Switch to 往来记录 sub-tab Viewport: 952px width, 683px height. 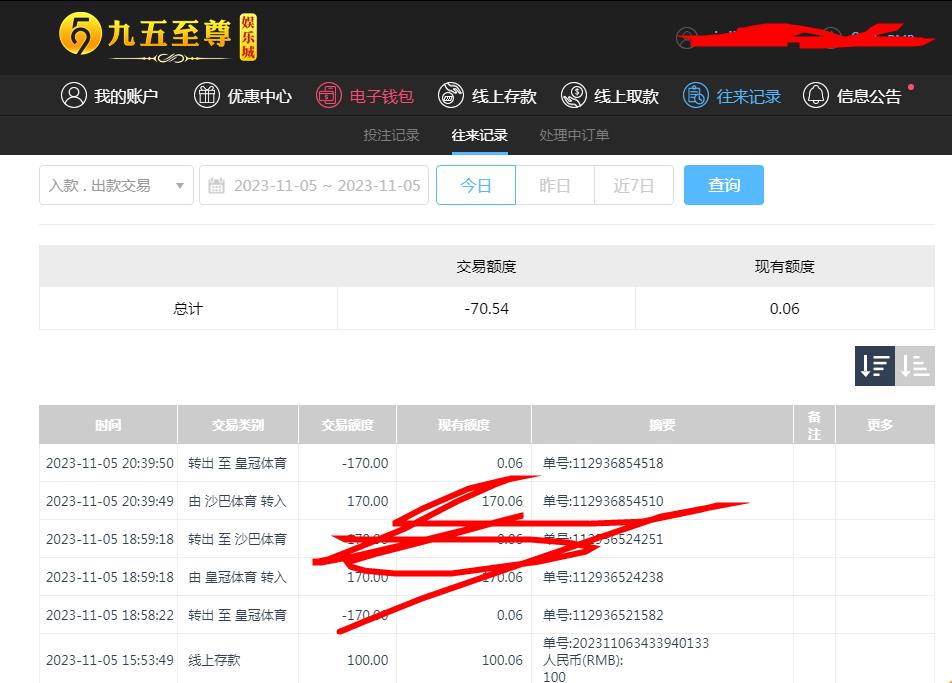click(x=480, y=135)
